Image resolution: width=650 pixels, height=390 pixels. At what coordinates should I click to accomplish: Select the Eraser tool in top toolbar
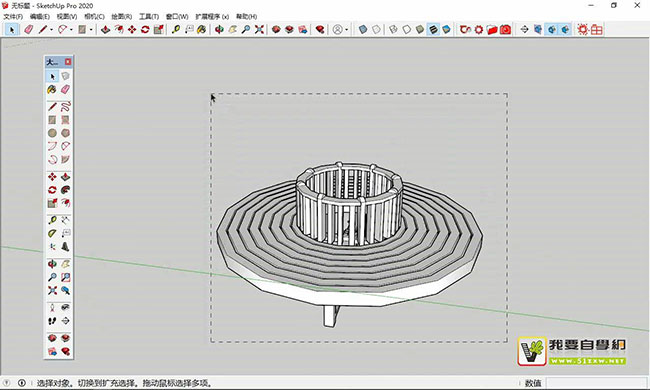28,29
